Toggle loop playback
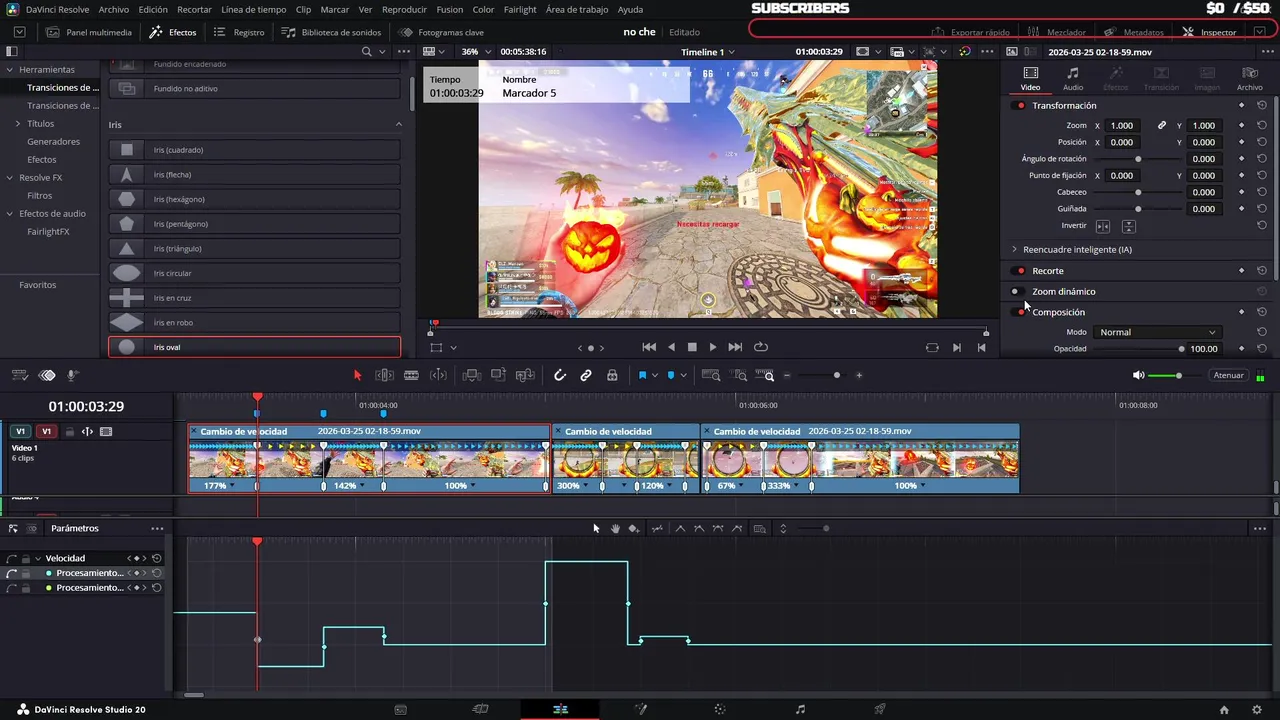1280x720 pixels. click(x=761, y=347)
